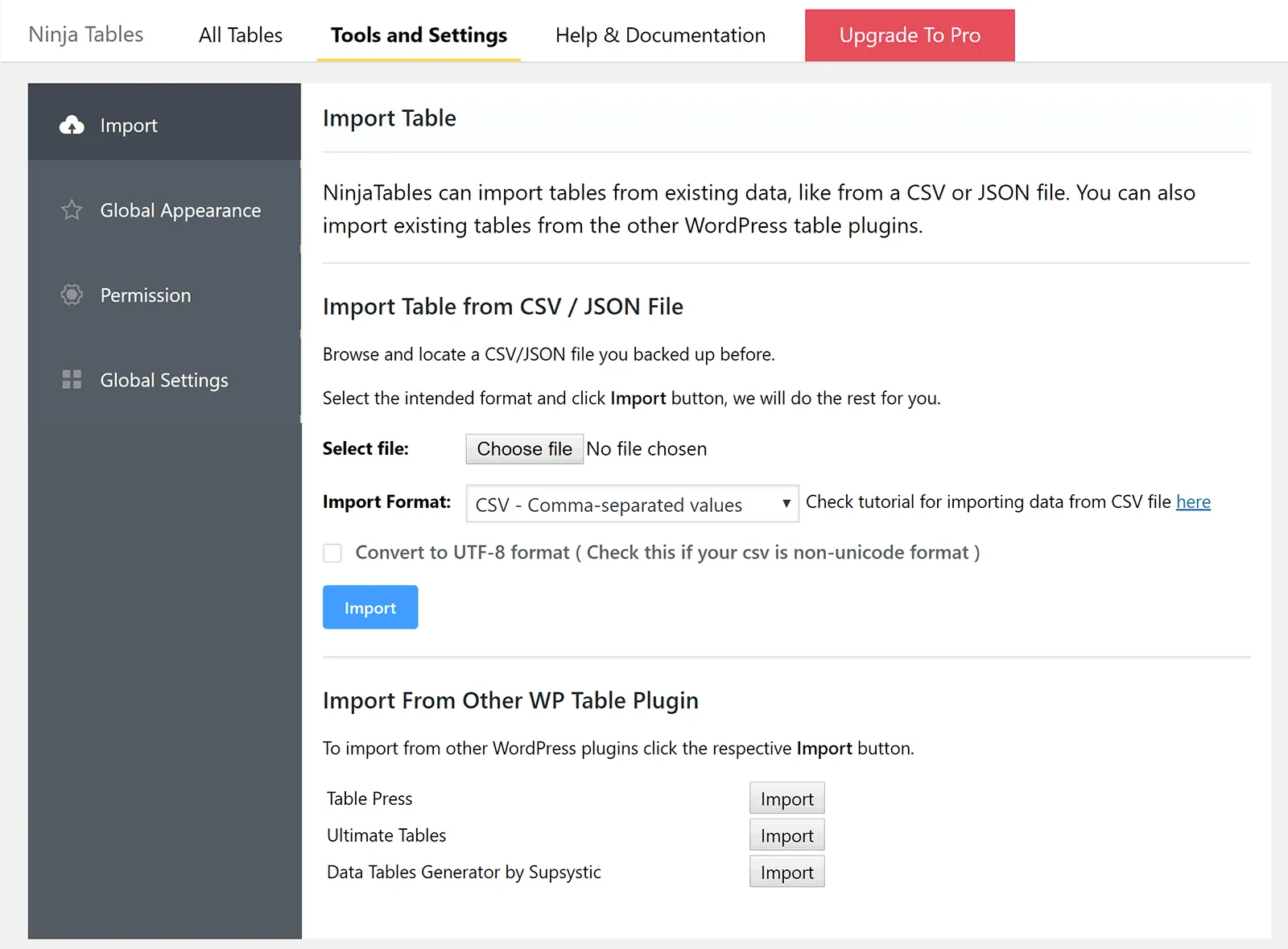Image resolution: width=1288 pixels, height=949 pixels.
Task: Import from Data Tables Generator by Supsystic
Action: (x=786, y=872)
